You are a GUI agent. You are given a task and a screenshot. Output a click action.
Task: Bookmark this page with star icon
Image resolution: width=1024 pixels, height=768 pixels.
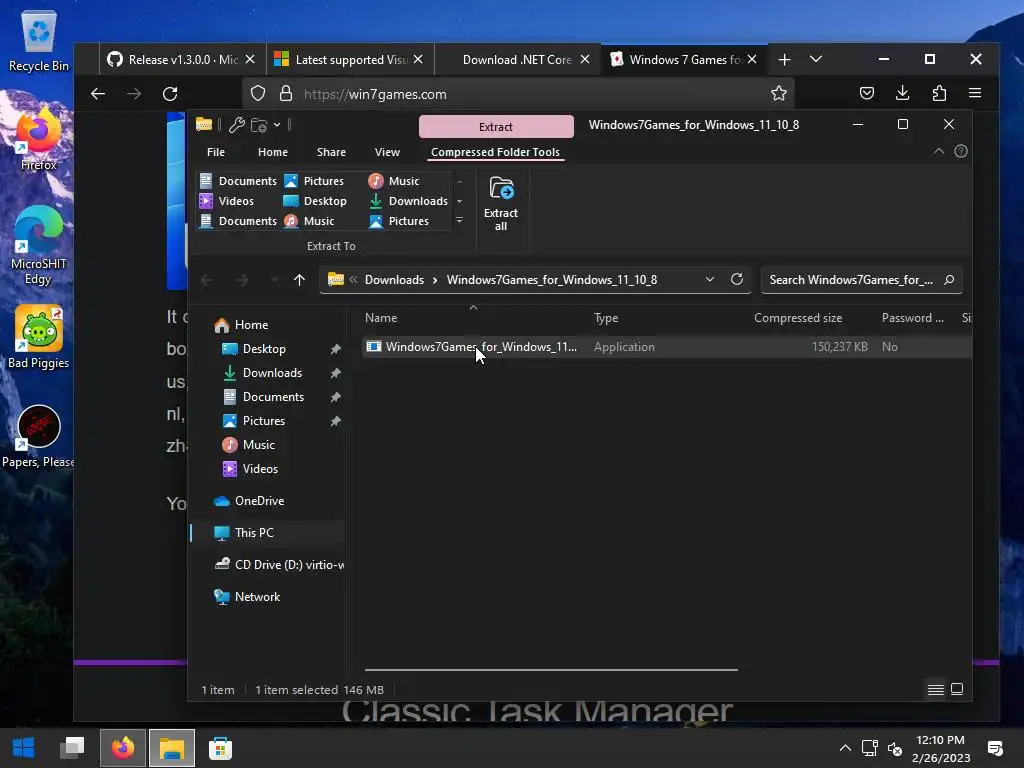(x=778, y=93)
